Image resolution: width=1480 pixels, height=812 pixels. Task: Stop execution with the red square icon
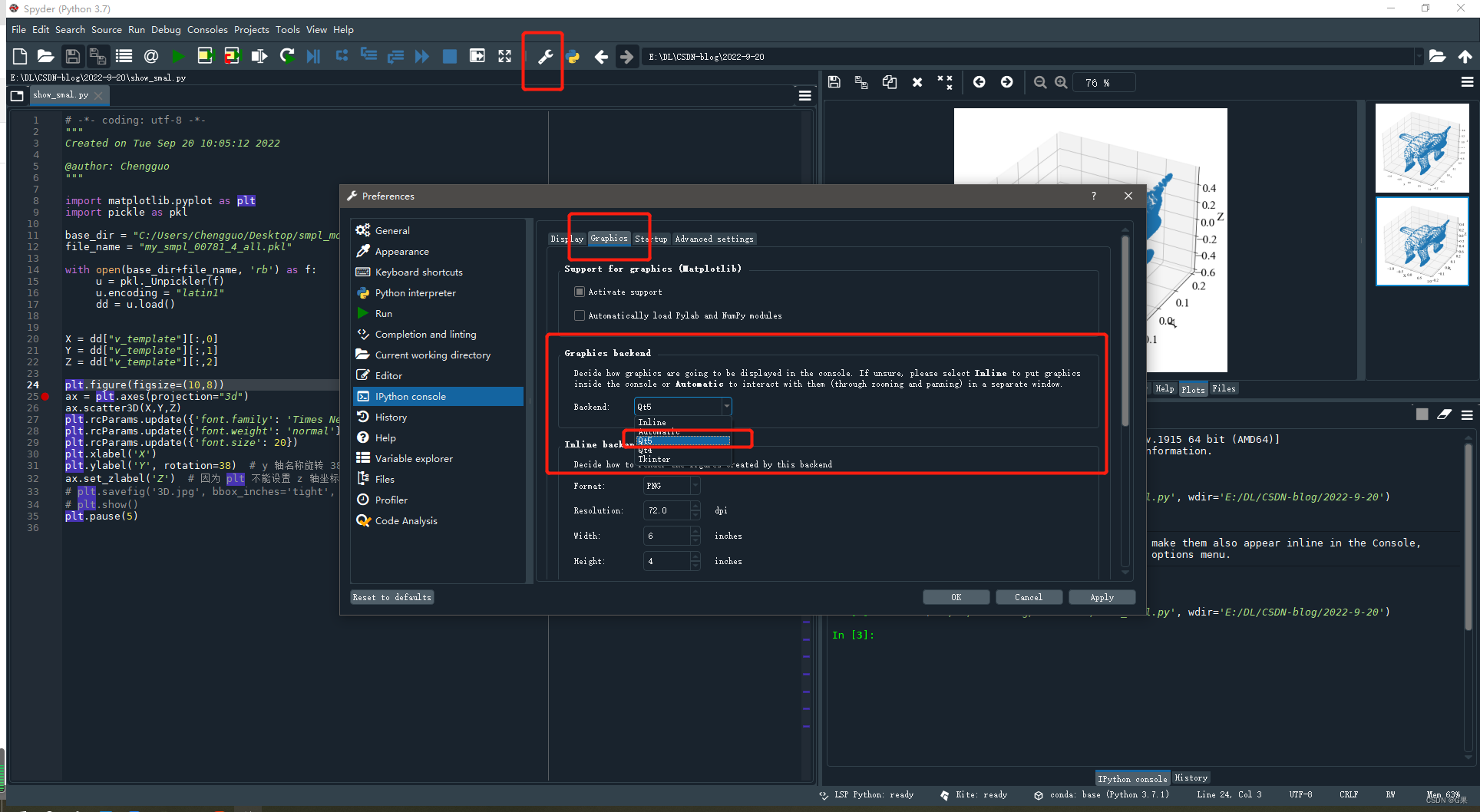click(x=450, y=56)
